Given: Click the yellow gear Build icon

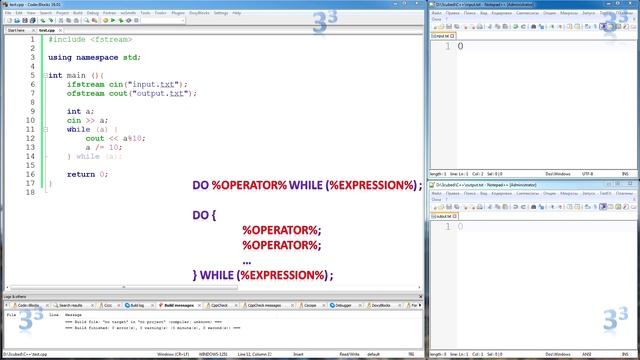Looking at the screenshot, I should pyautogui.click(x=105, y=20).
